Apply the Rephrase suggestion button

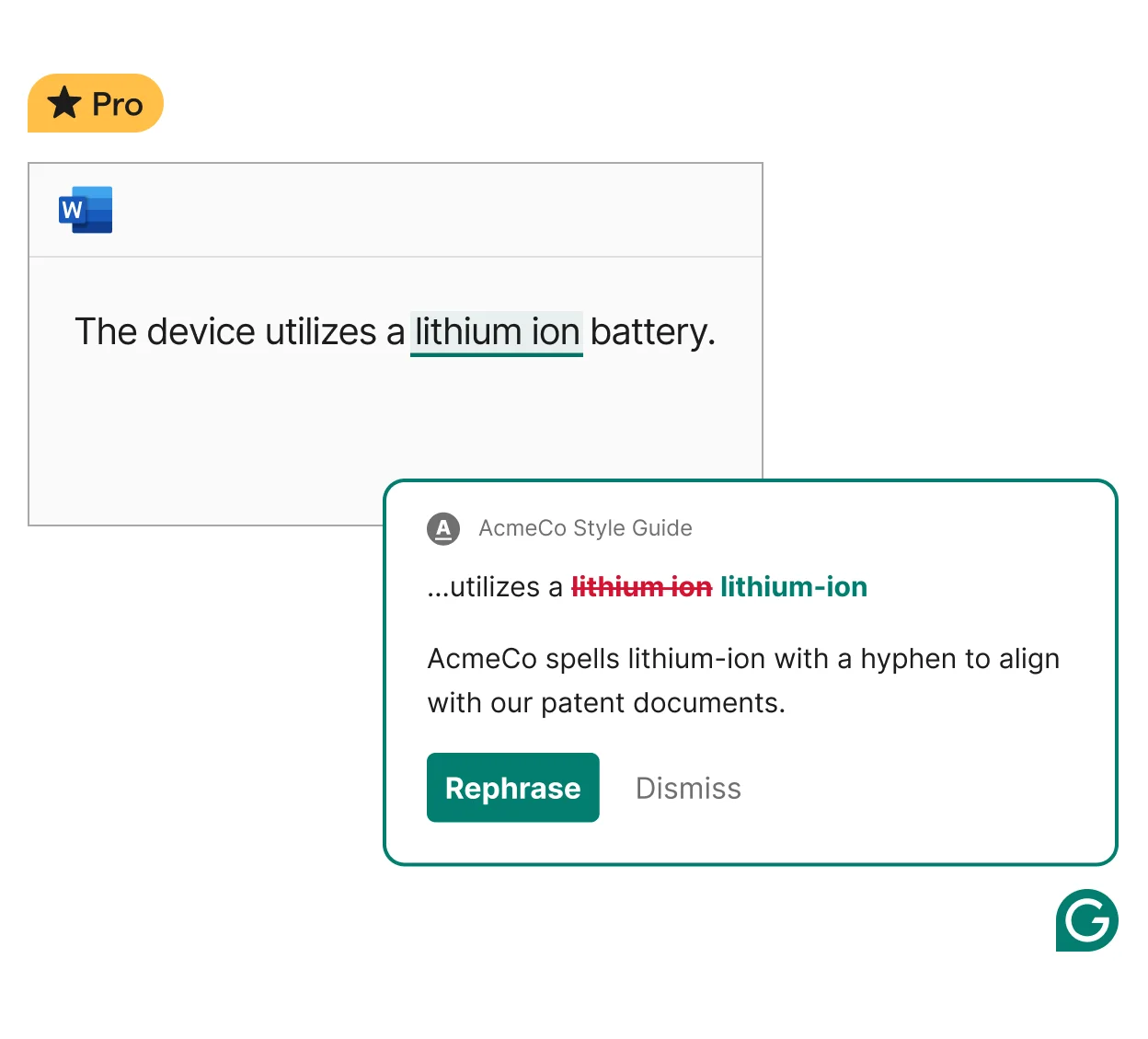pyautogui.click(x=513, y=788)
